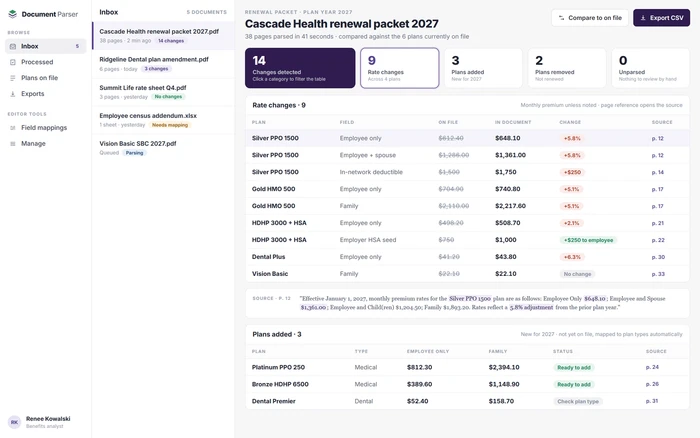This screenshot has width=700, height=438.
Task: Open Summit Life rate sheet Q4.pdf
Action: point(163,92)
